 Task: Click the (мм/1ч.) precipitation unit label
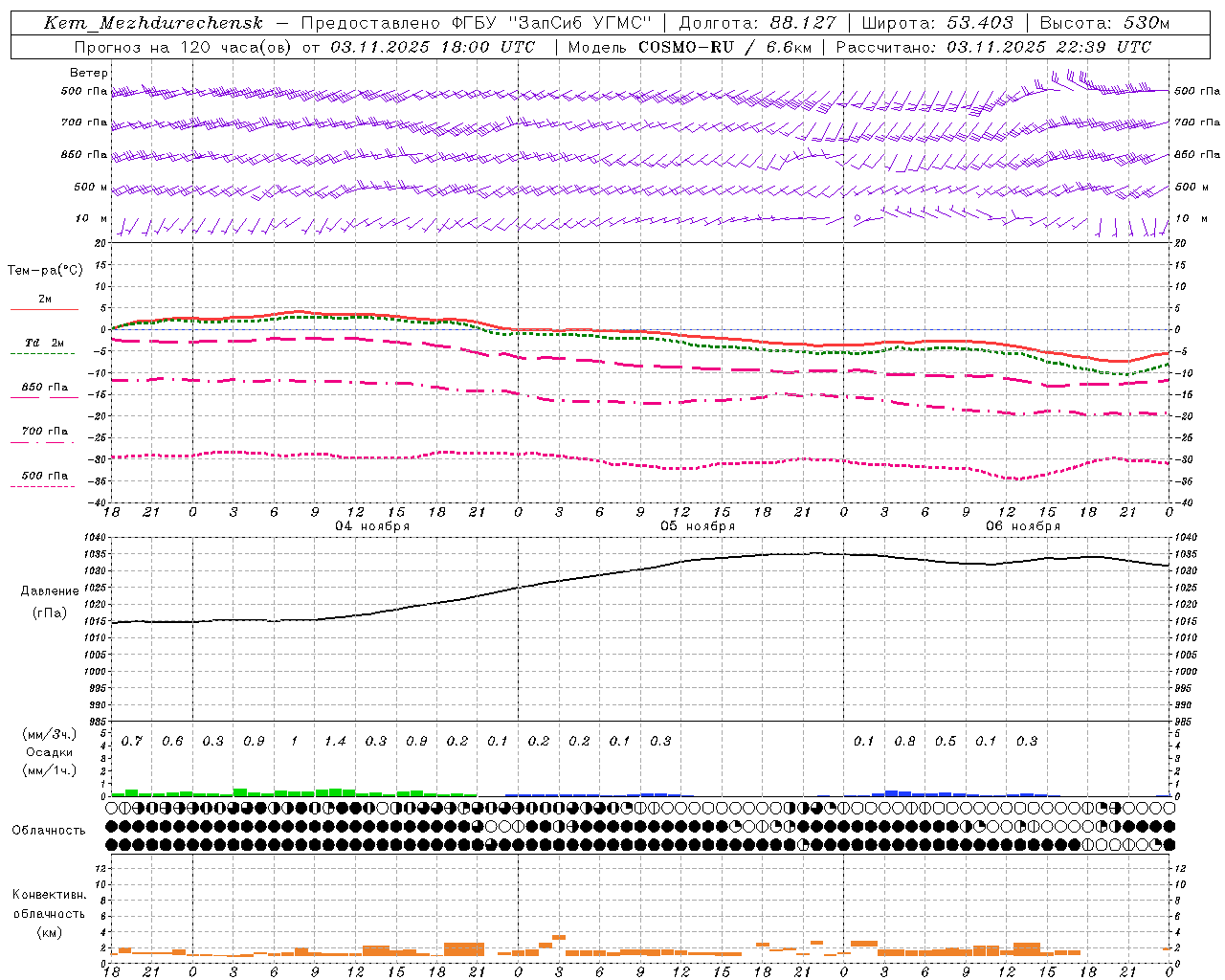point(49,769)
